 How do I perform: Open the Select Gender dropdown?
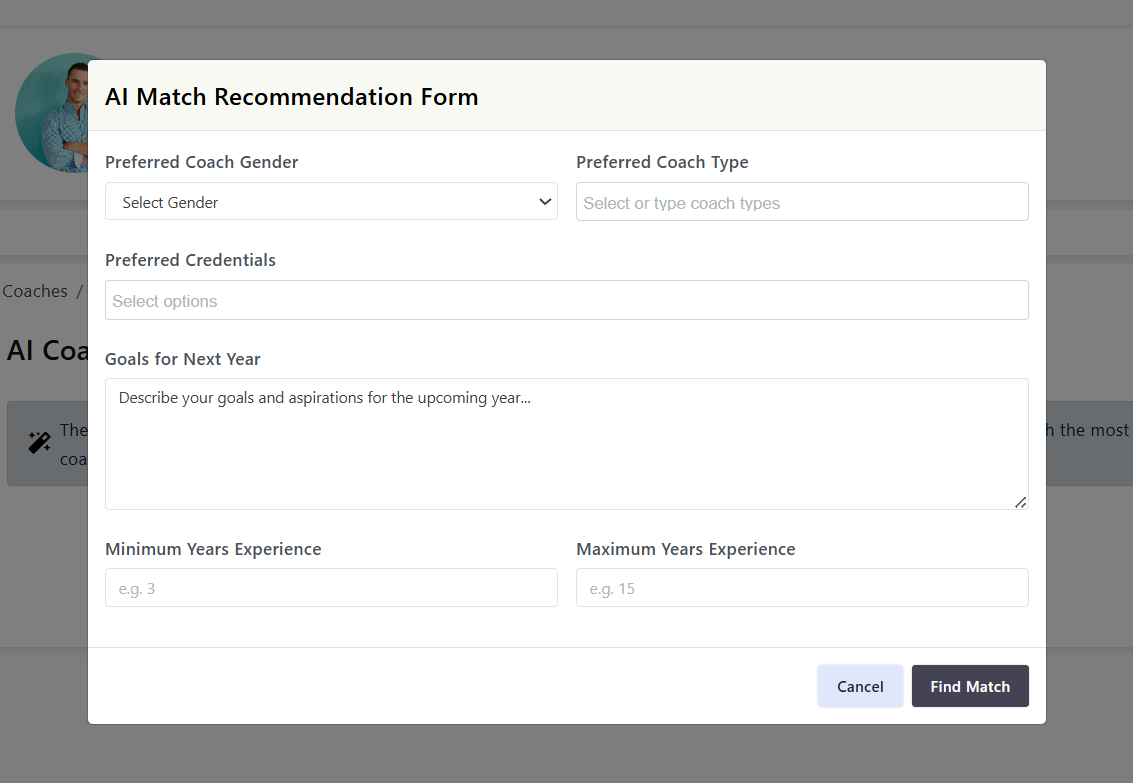pos(331,202)
